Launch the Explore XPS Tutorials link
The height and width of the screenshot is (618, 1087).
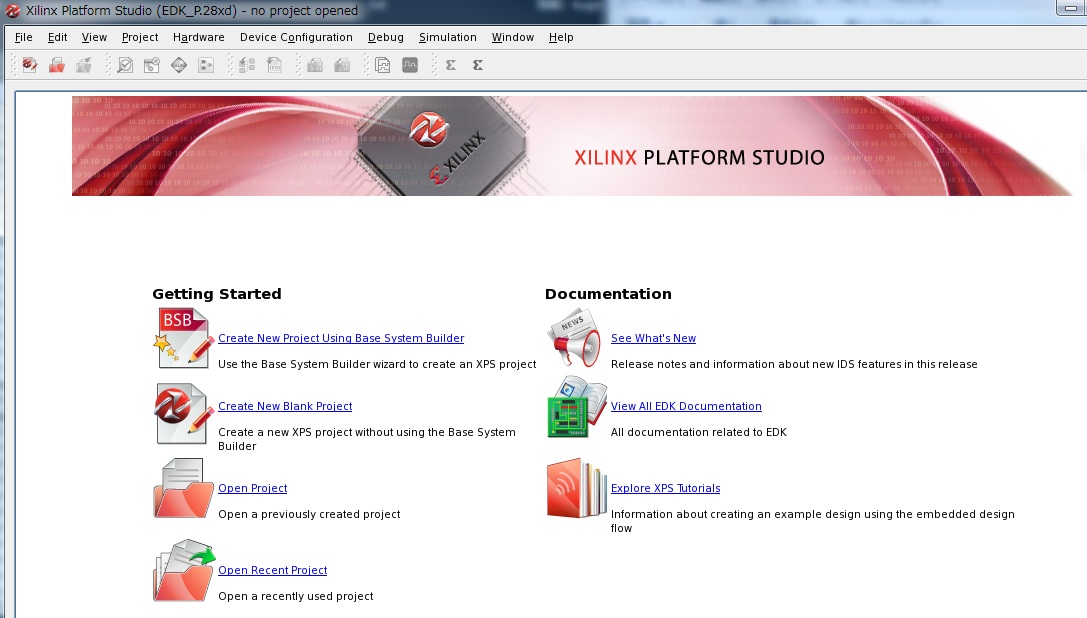pos(666,488)
